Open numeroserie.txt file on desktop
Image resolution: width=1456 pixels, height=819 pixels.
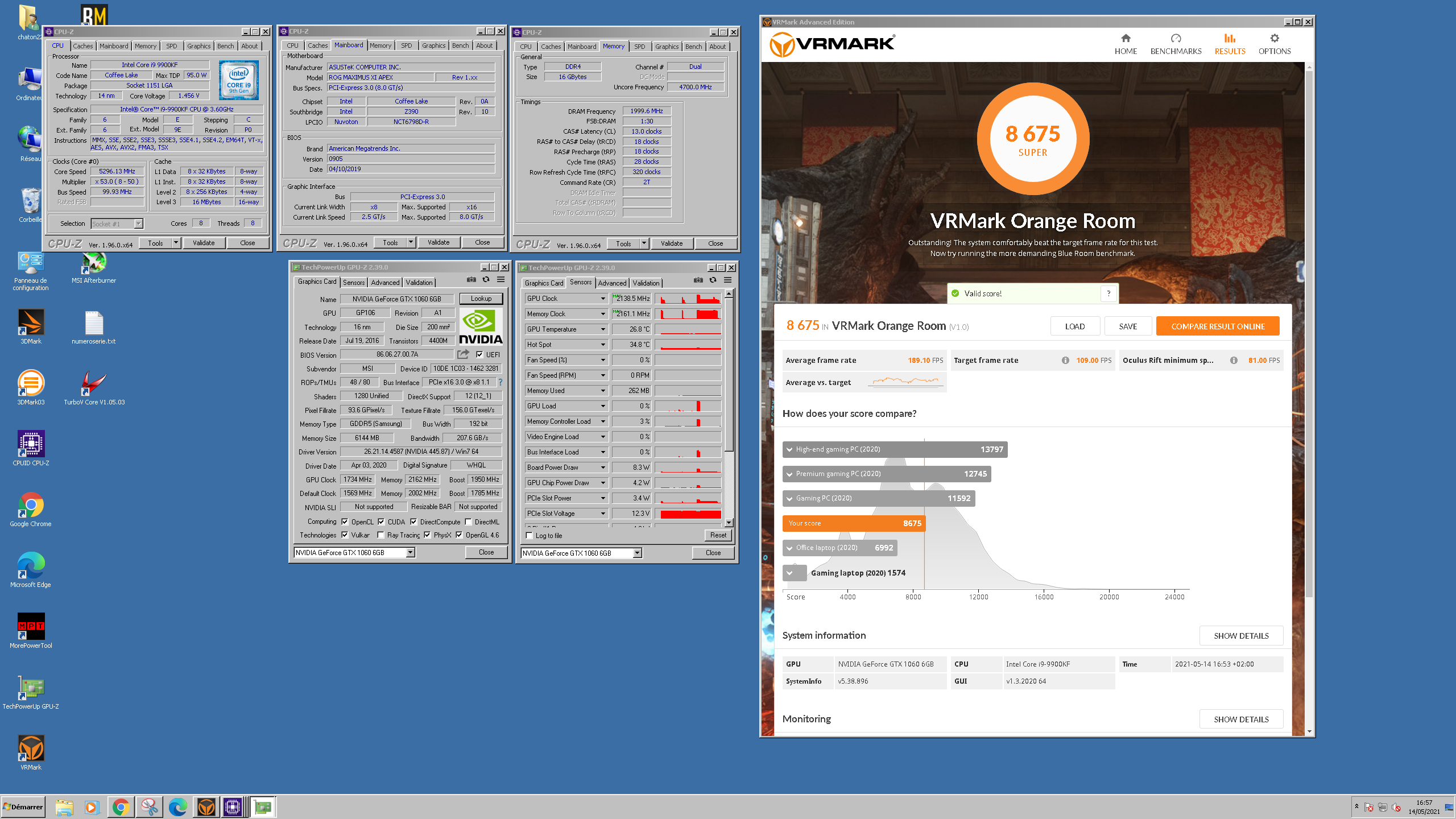[94, 328]
